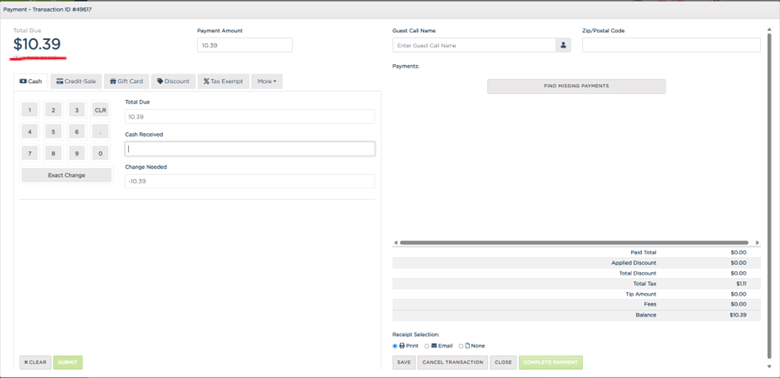Tap keypad digit 3
This screenshot has height=378, width=780.
pyautogui.click(x=77, y=110)
